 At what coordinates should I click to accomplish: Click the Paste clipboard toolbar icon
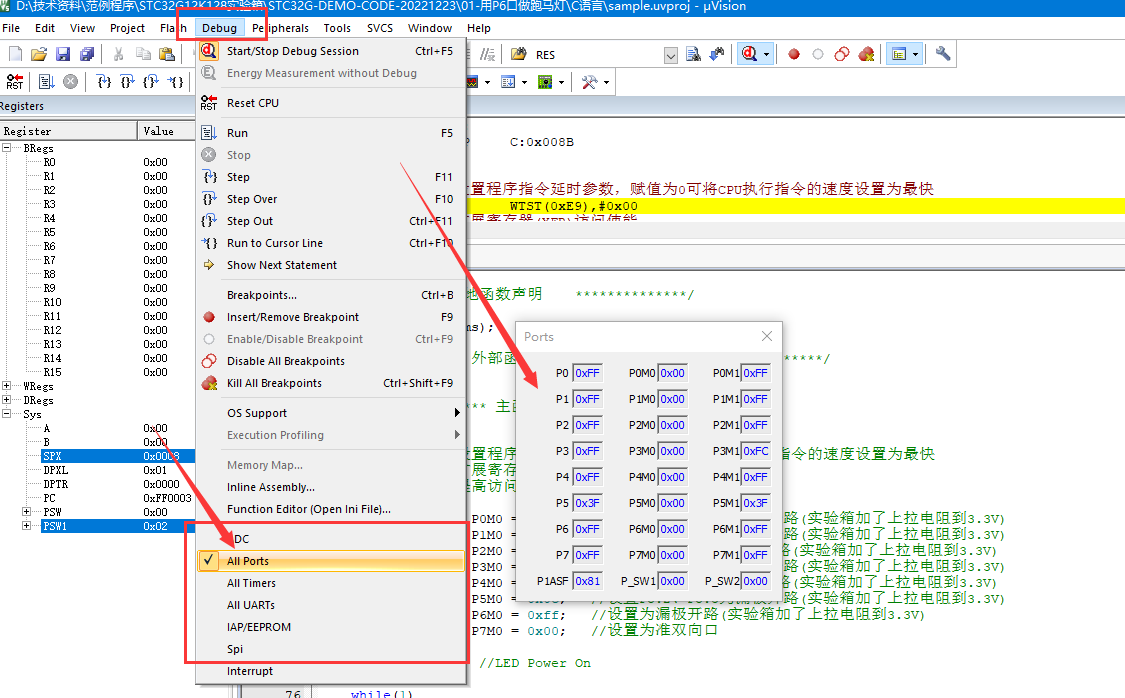pyautogui.click(x=166, y=54)
